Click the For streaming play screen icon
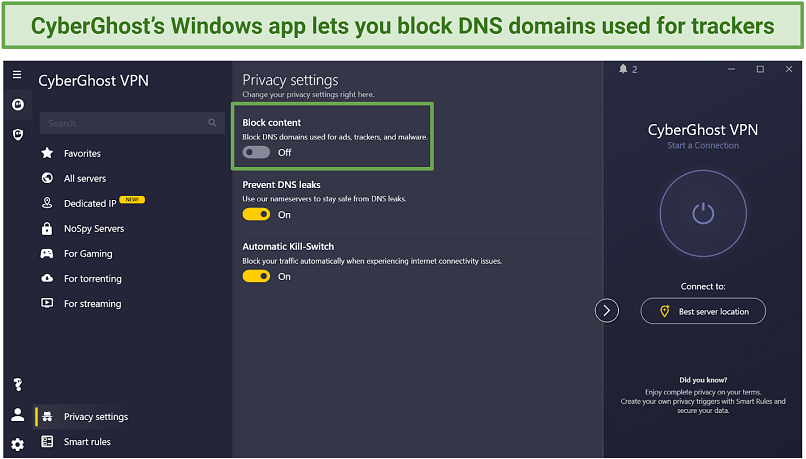Image resolution: width=806 pixels, height=459 pixels. click(x=47, y=303)
